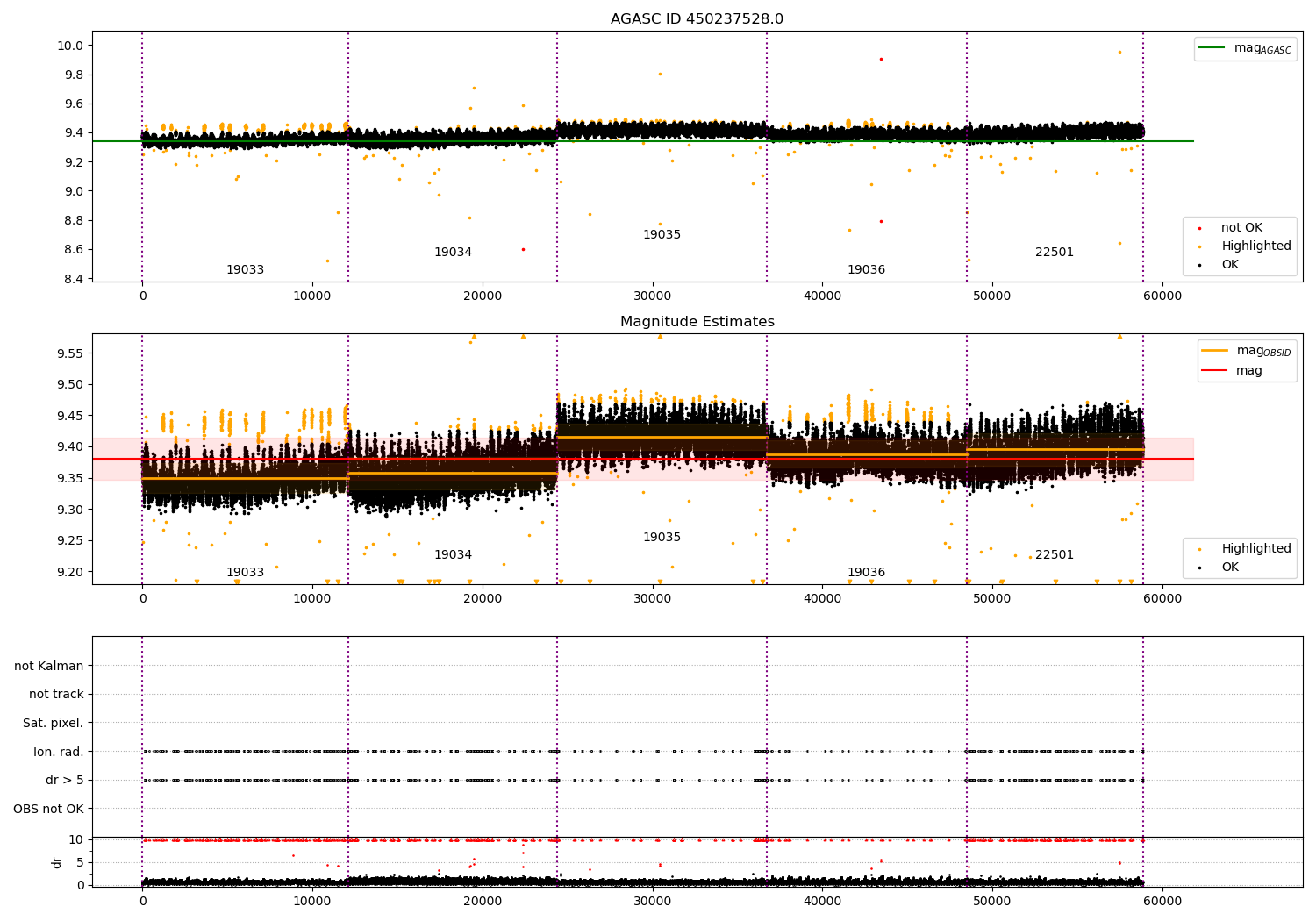The image size is (1316, 921).
Task: Click obsid label 19033 in Magnitude Estimates panel
Action: click(x=245, y=573)
